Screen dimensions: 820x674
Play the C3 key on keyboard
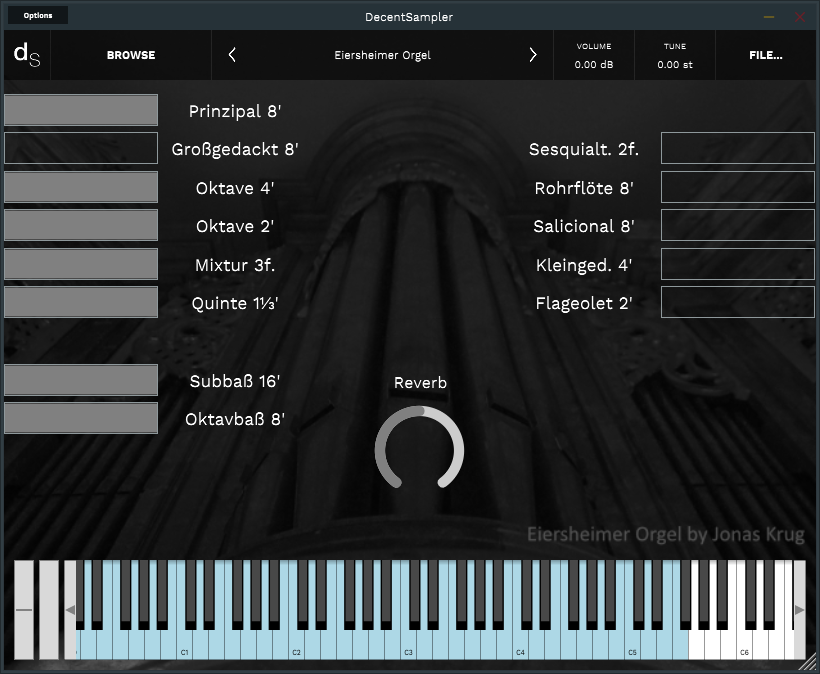[408, 646]
